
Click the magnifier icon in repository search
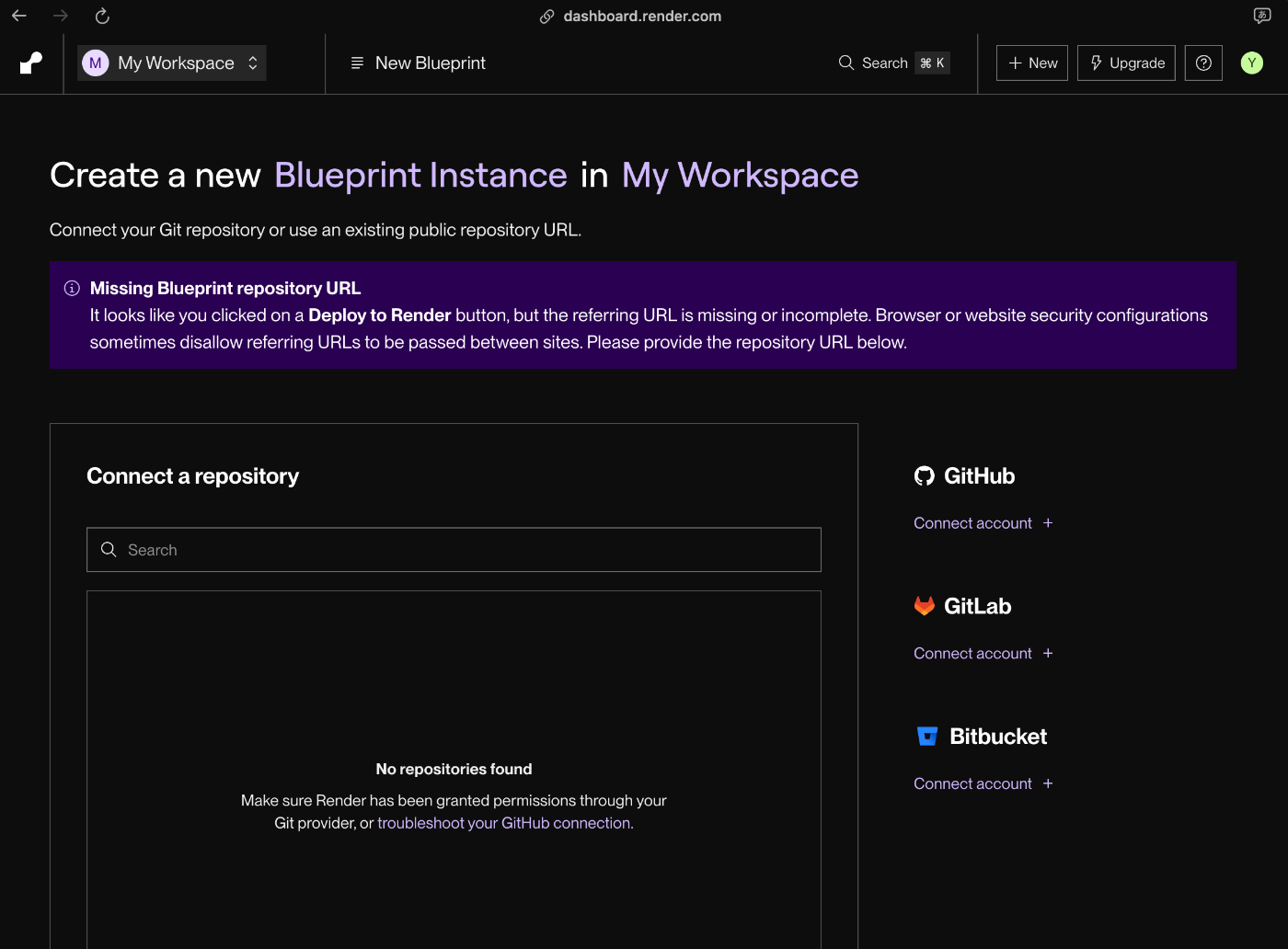[x=109, y=549]
